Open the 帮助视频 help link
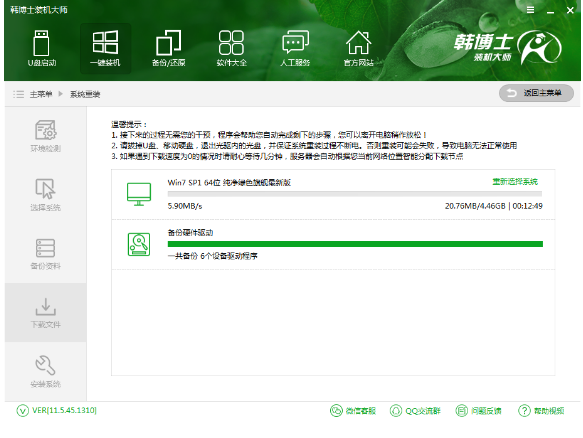 coord(541,410)
